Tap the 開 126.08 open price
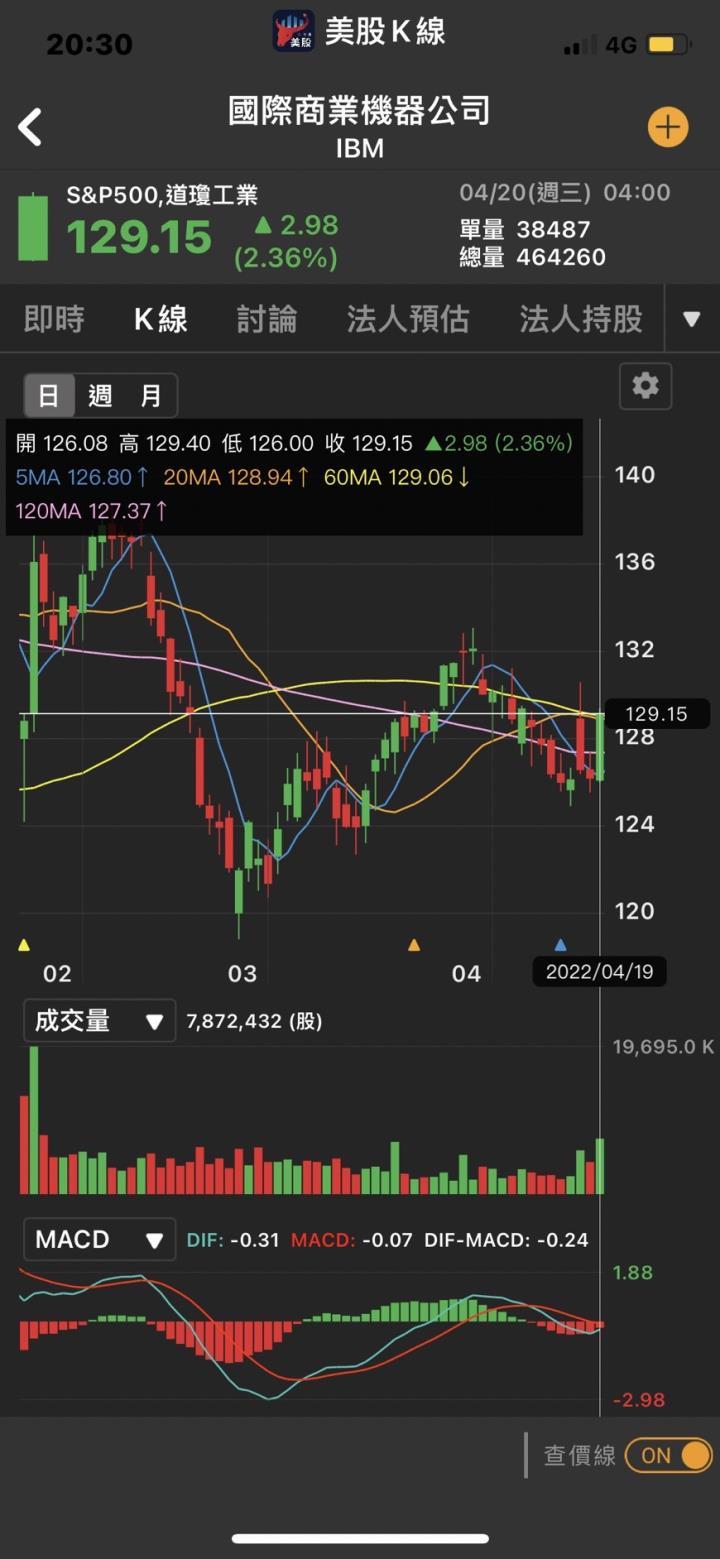The image size is (720, 1559). 61,443
